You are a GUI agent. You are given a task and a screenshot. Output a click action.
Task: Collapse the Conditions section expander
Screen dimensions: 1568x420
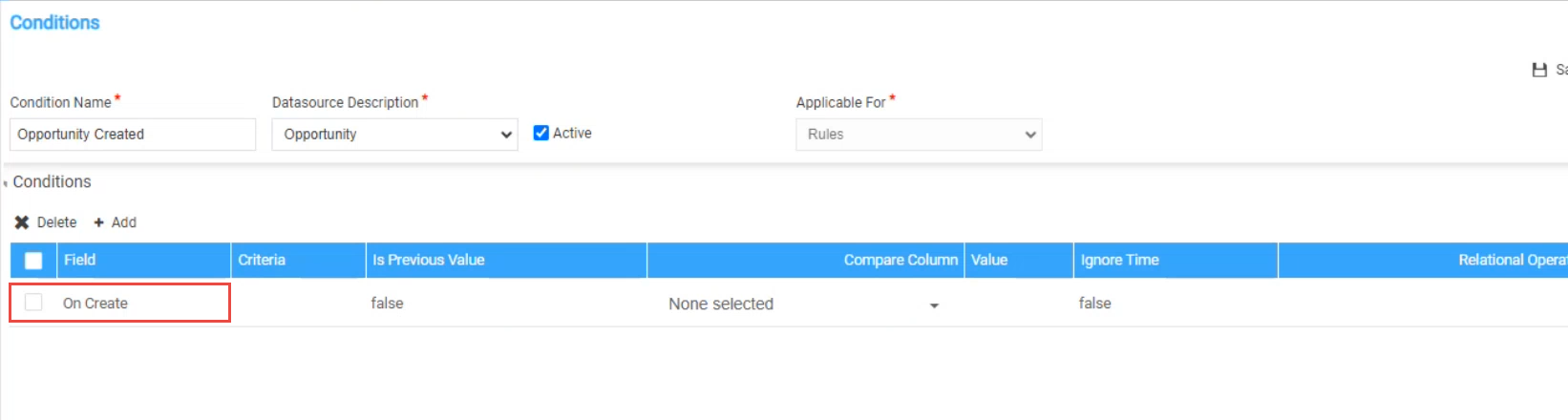(6, 182)
